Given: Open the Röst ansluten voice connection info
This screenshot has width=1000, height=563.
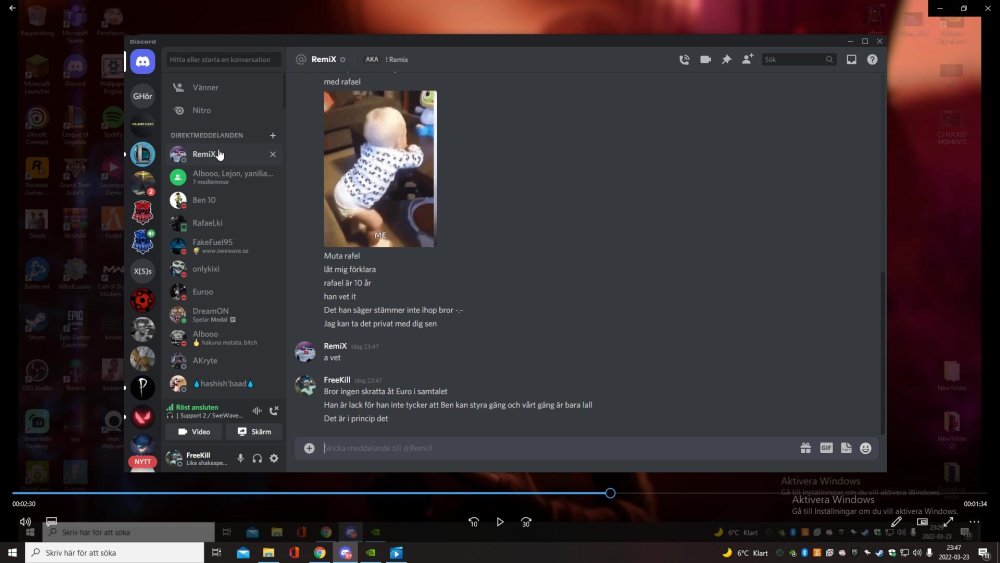Looking at the screenshot, I should coord(198,407).
